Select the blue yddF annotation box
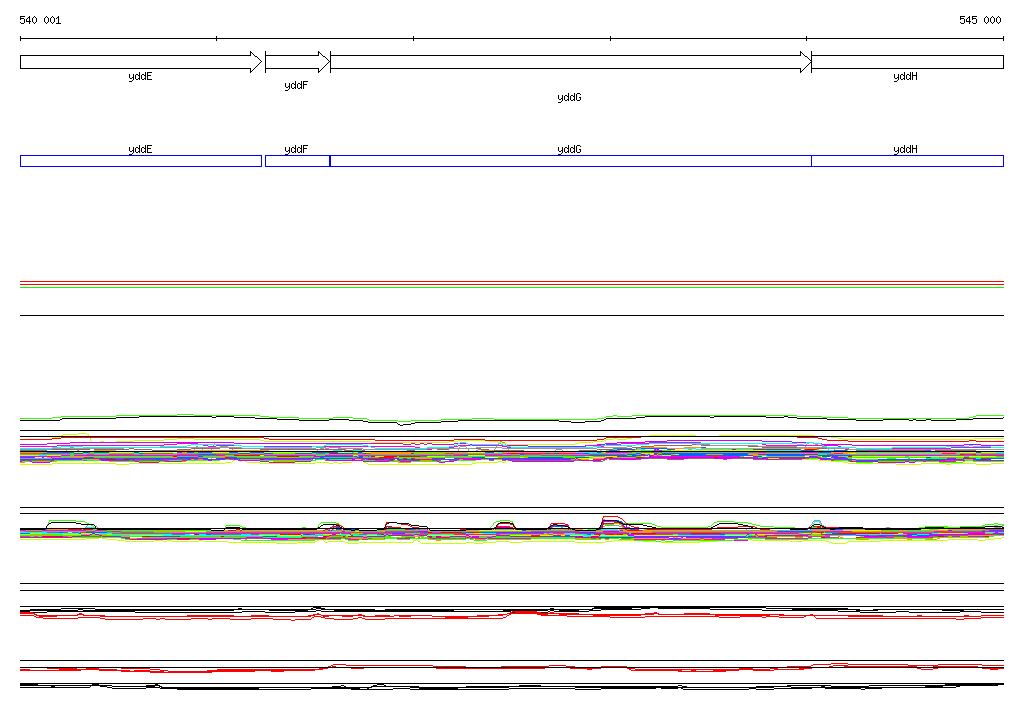 (x=296, y=161)
